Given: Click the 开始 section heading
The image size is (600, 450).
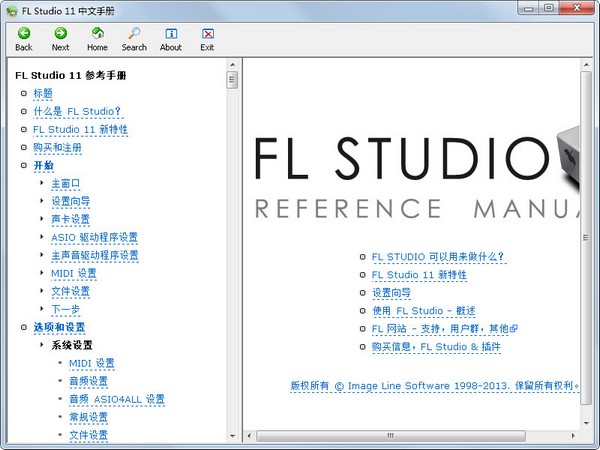Looking at the screenshot, I should tap(44, 166).
